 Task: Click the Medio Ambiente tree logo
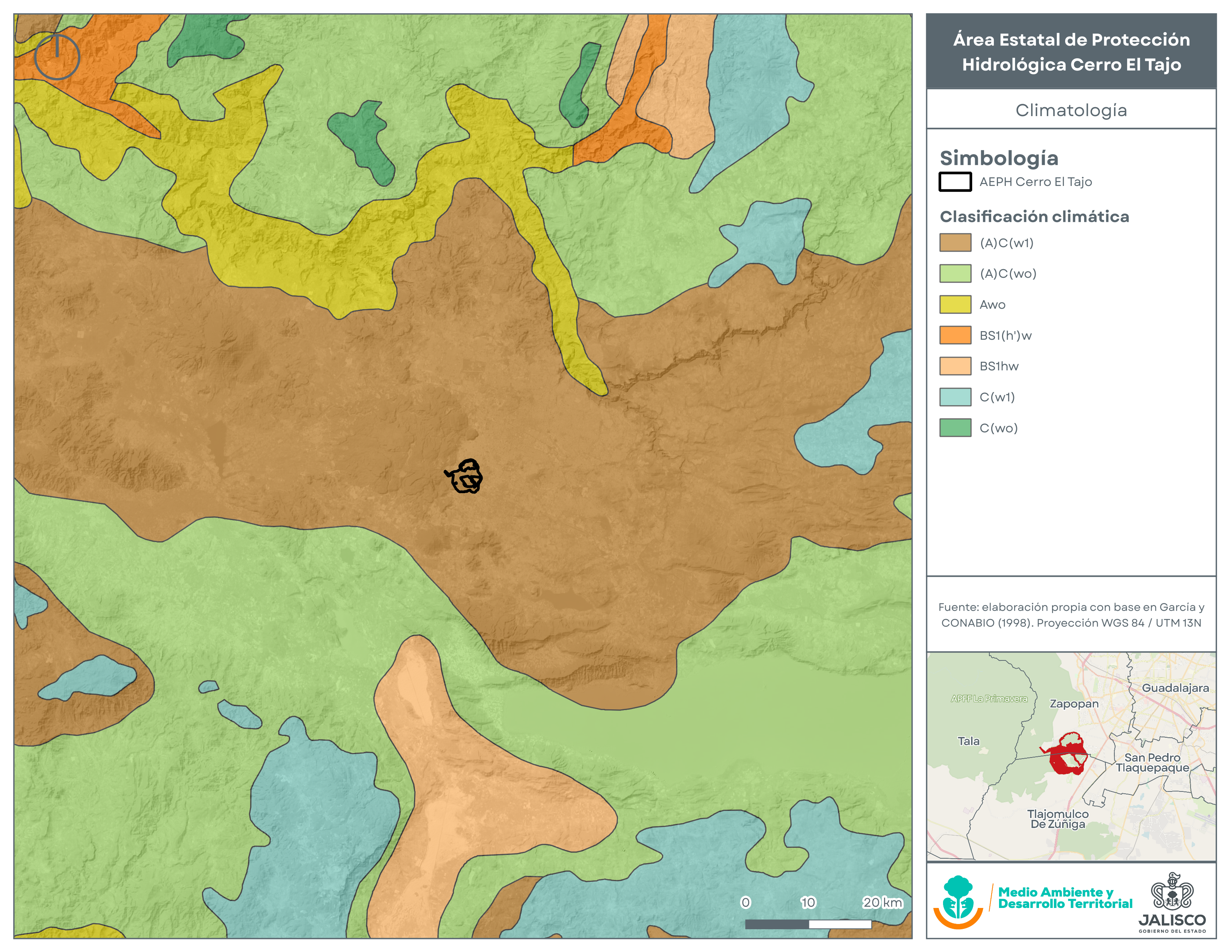coord(958,901)
